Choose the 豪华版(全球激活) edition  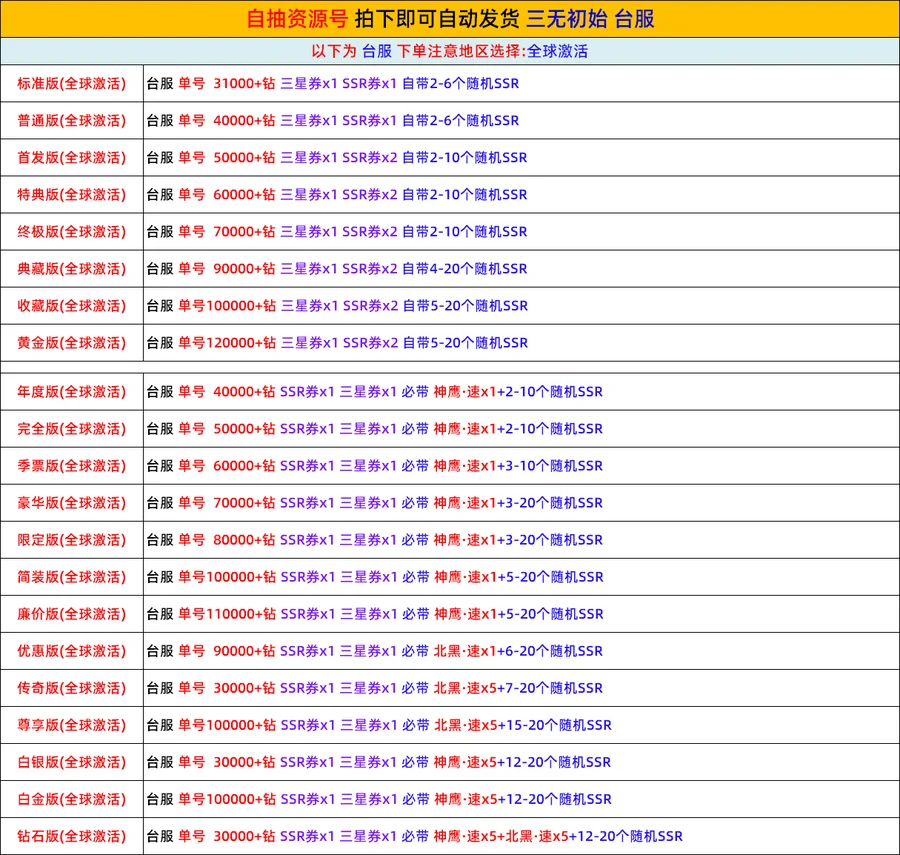[x=72, y=503]
